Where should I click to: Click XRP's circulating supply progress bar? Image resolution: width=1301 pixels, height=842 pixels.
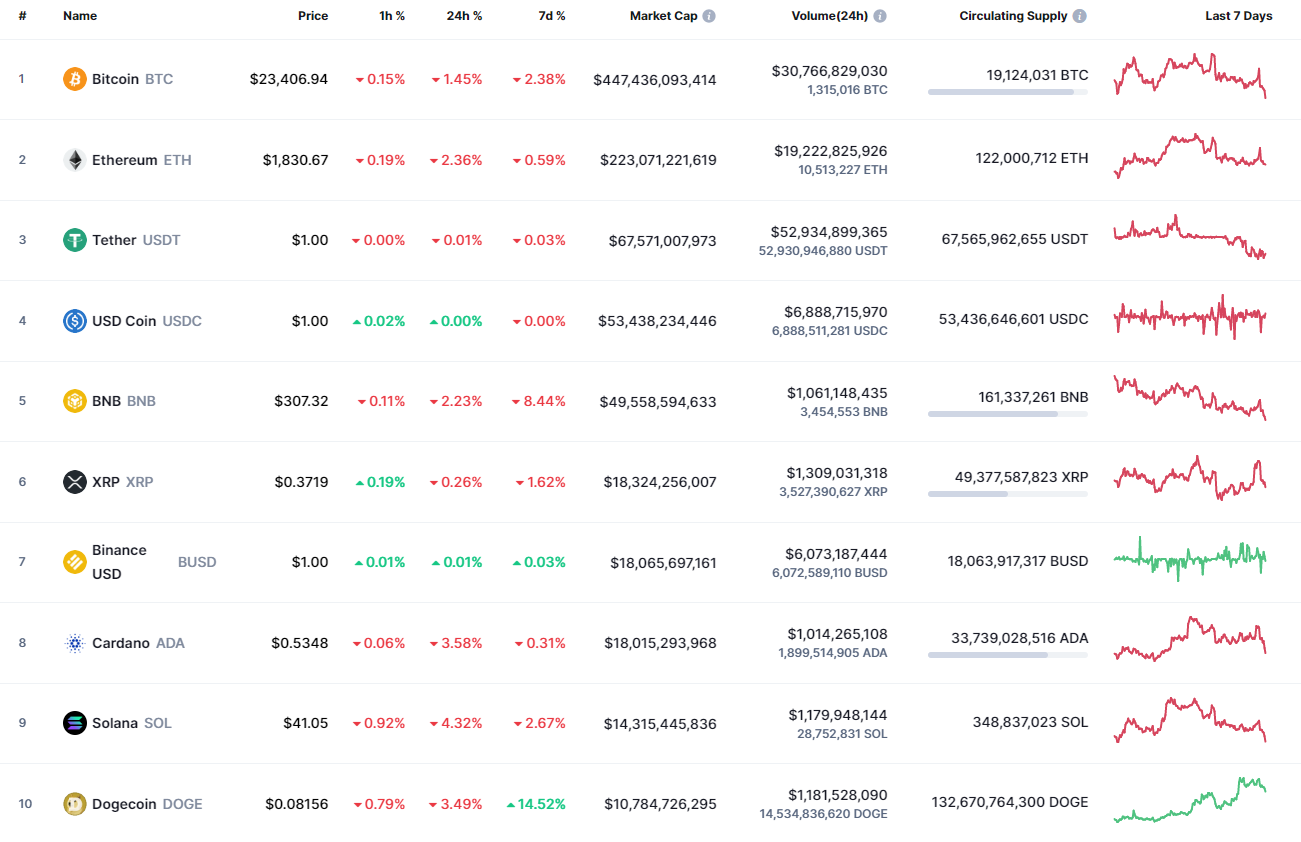coord(1007,495)
